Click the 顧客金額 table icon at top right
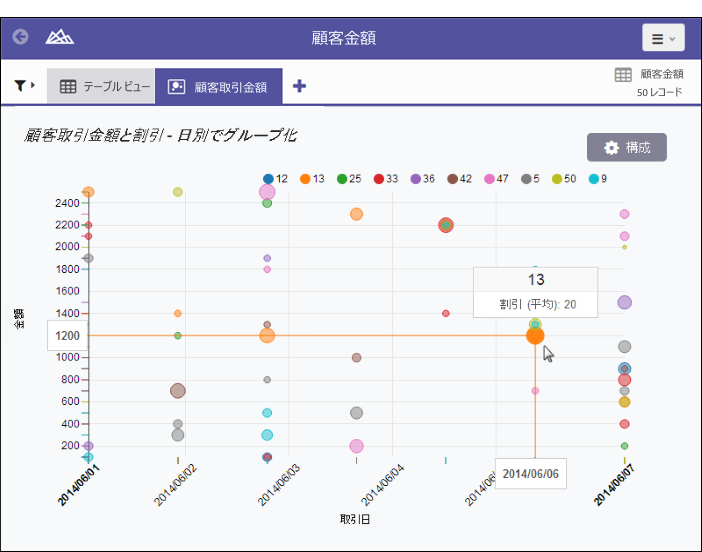The image size is (702, 552). point(622,75)
